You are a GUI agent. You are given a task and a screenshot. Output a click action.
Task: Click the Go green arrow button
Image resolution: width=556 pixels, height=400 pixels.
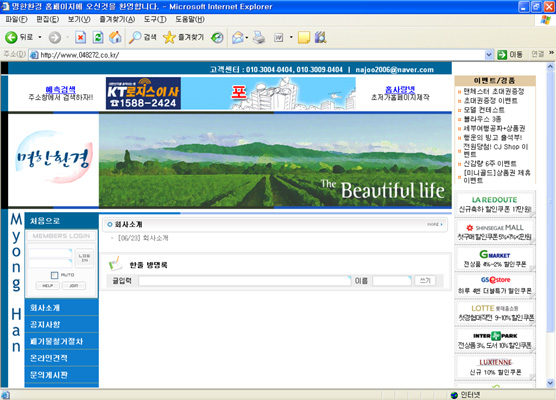coord(502,55)
